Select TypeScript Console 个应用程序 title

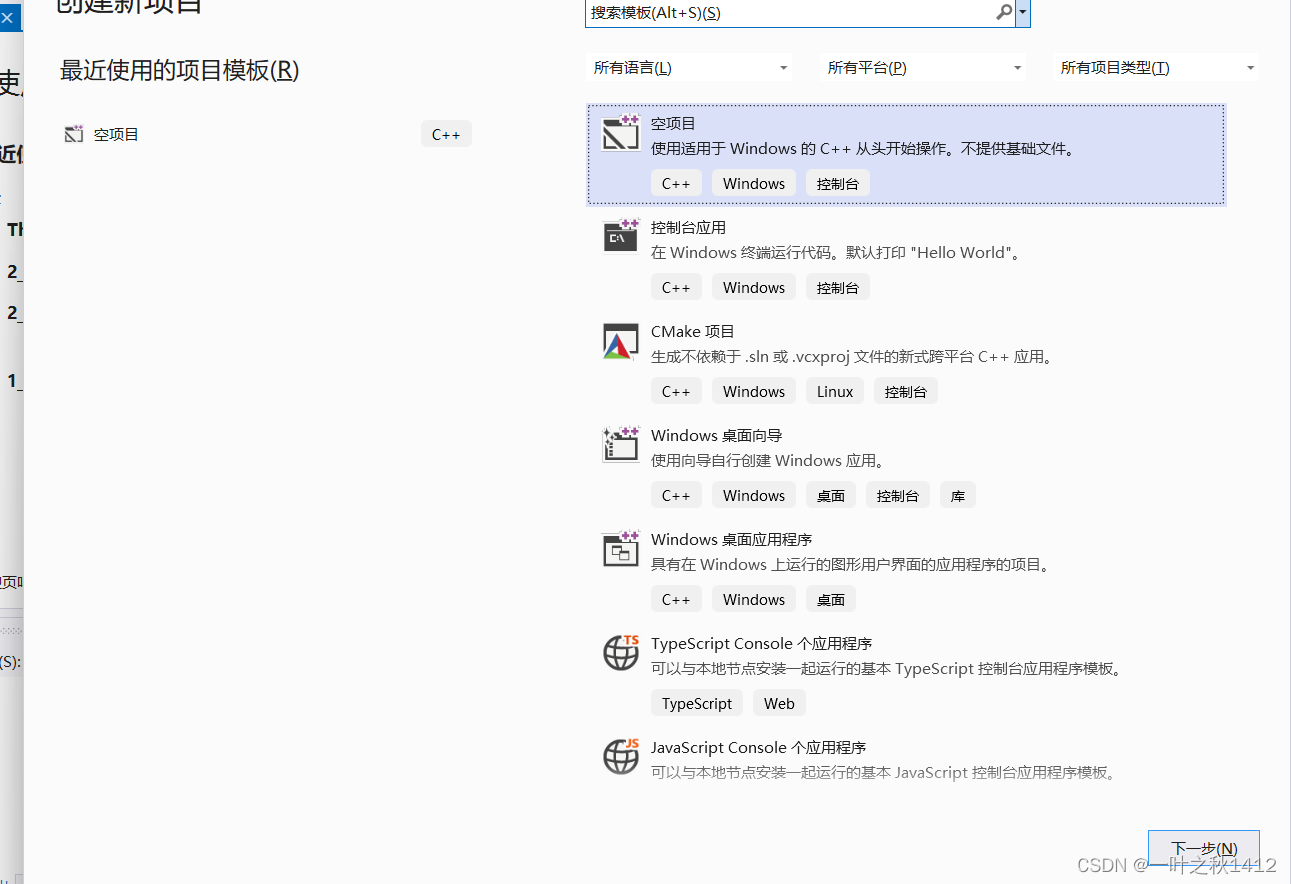761,644
